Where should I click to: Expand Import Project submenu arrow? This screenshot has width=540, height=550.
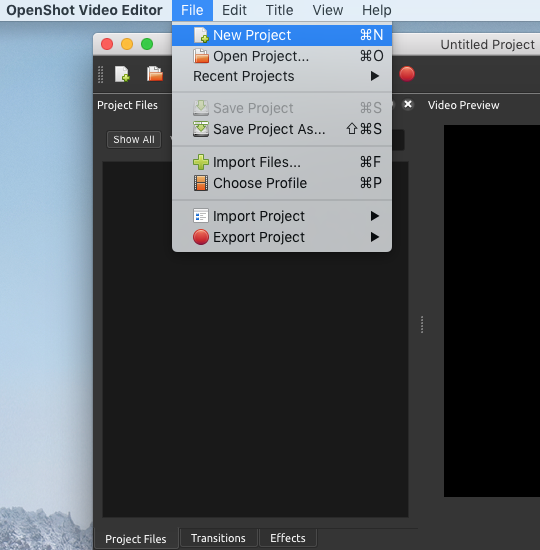[x=375, y=216]
